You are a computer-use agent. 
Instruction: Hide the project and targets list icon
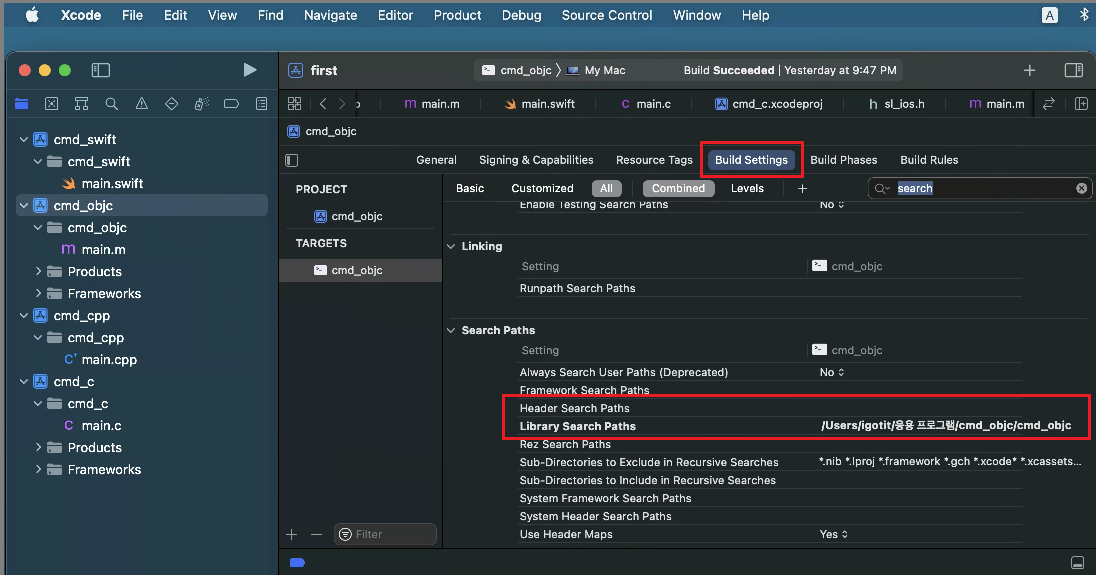coord(292,160)
